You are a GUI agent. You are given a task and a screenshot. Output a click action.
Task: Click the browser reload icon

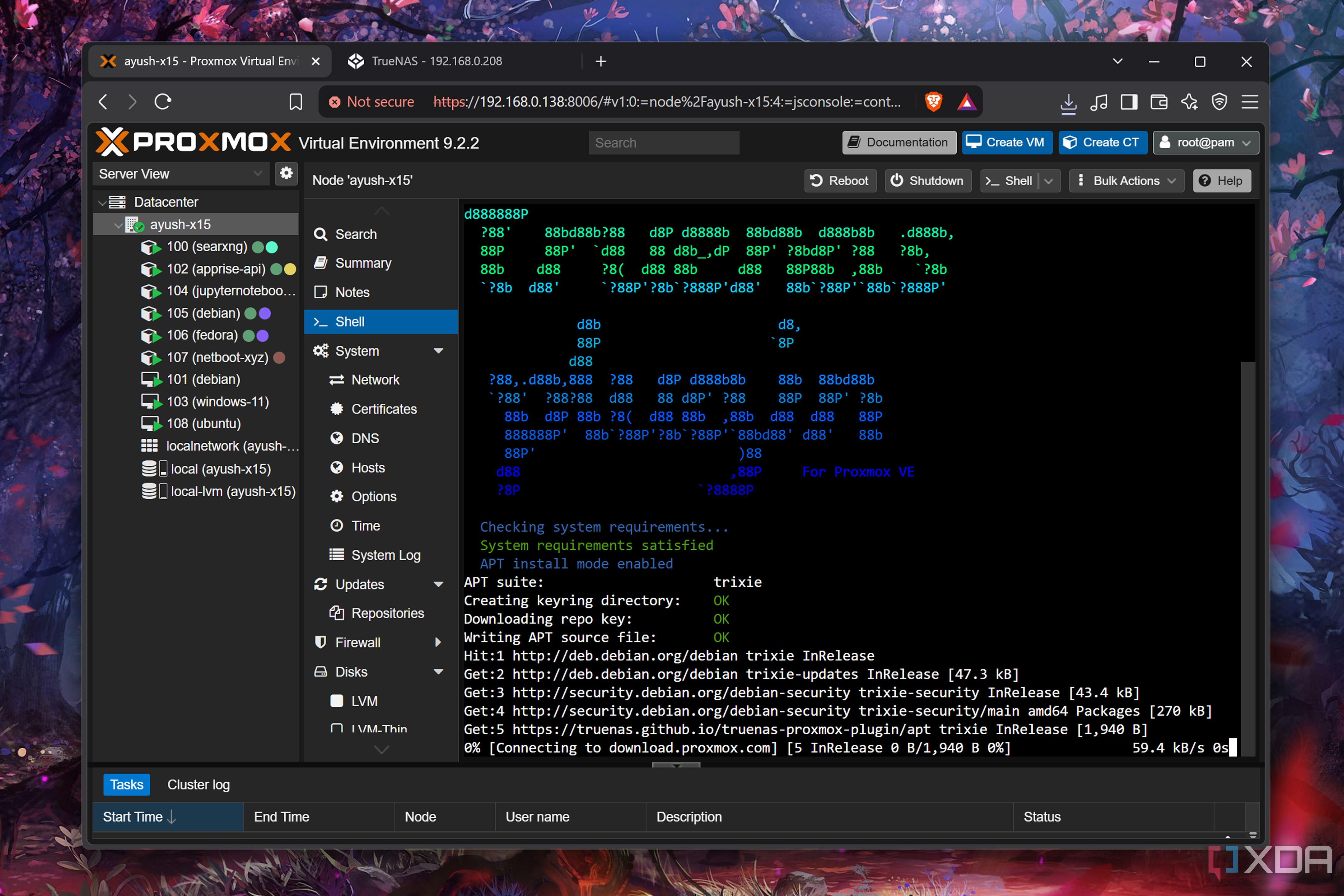(x=163, y=102)
